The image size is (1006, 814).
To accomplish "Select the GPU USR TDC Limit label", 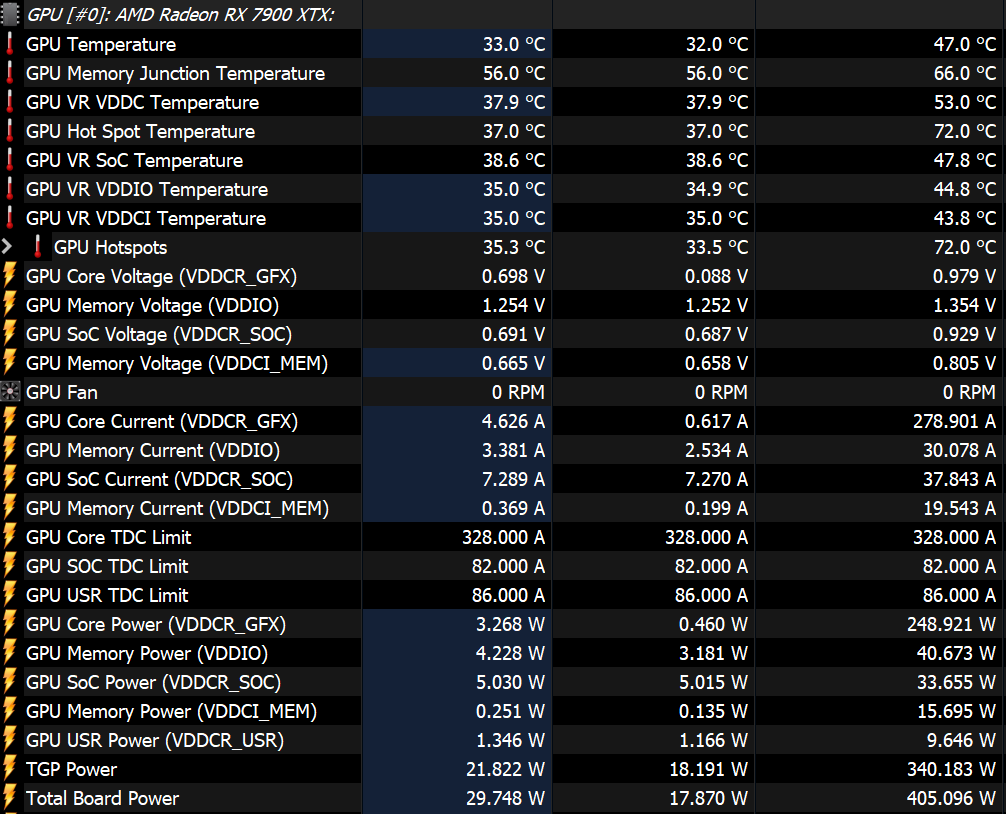I will [107, 595].
